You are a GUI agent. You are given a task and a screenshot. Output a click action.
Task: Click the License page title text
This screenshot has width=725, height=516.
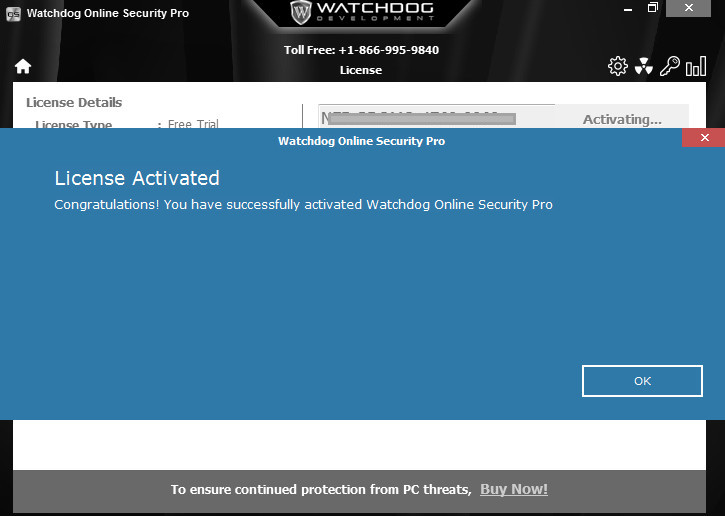[x=361, y=70]
